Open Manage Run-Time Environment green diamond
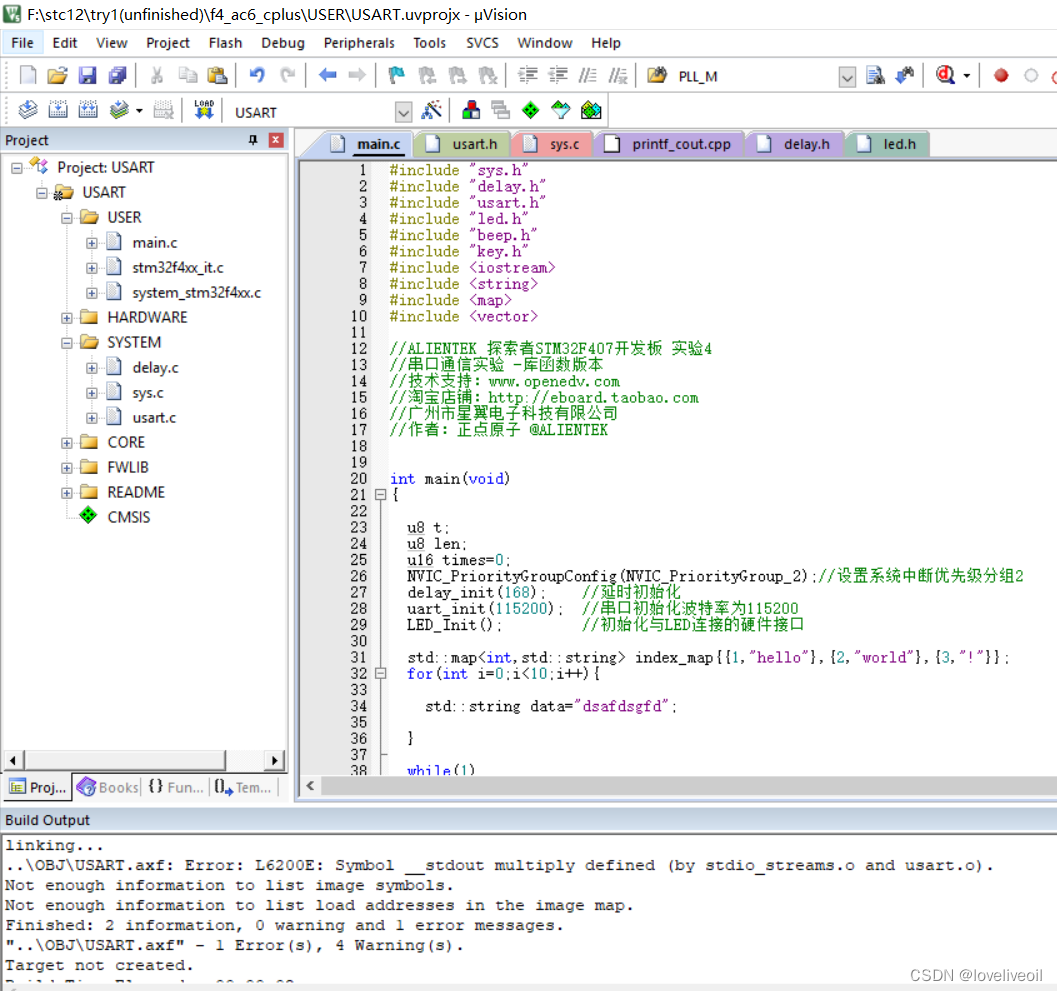Image resolution: width=1057 pixels, height=991 pixels. 531,110
